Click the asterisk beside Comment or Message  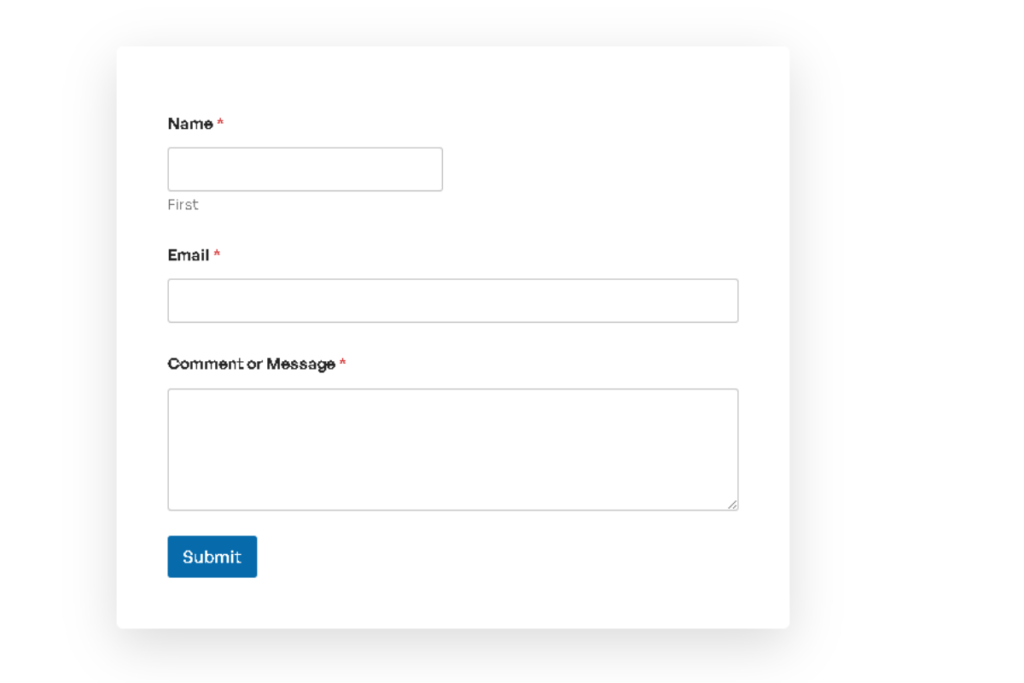tap(343, 363)
